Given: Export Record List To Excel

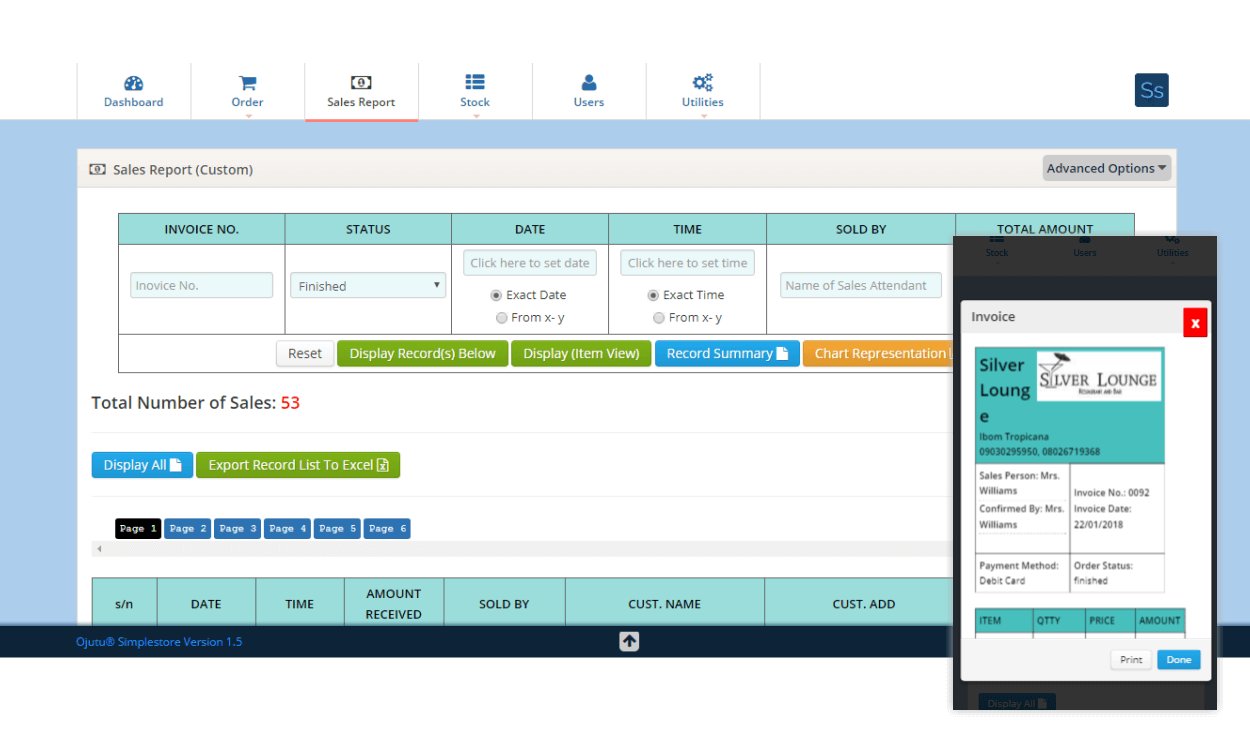Looking at the screenshot, I should coord(298,465).
